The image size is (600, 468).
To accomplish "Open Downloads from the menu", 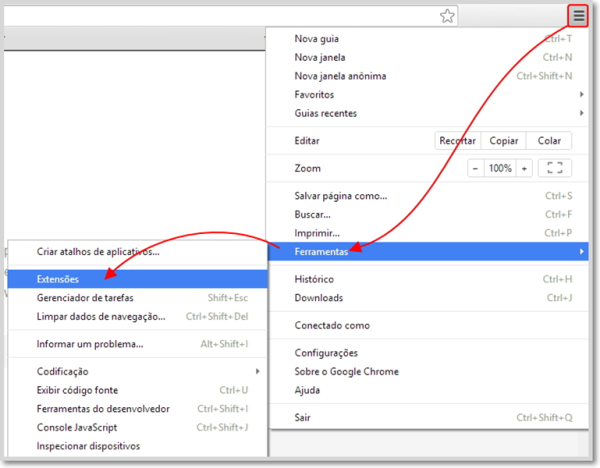I will [x=427, y=298].
